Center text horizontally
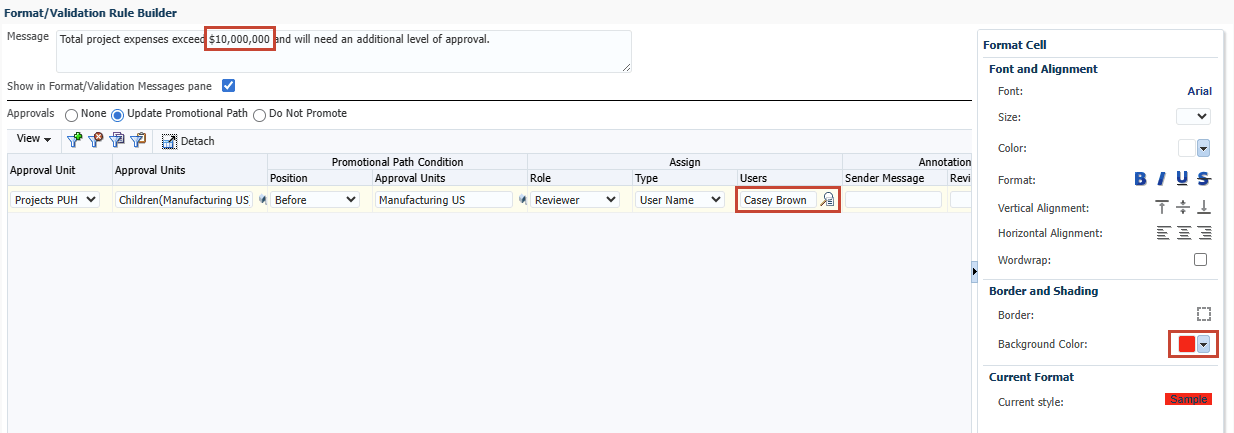 1183,233
